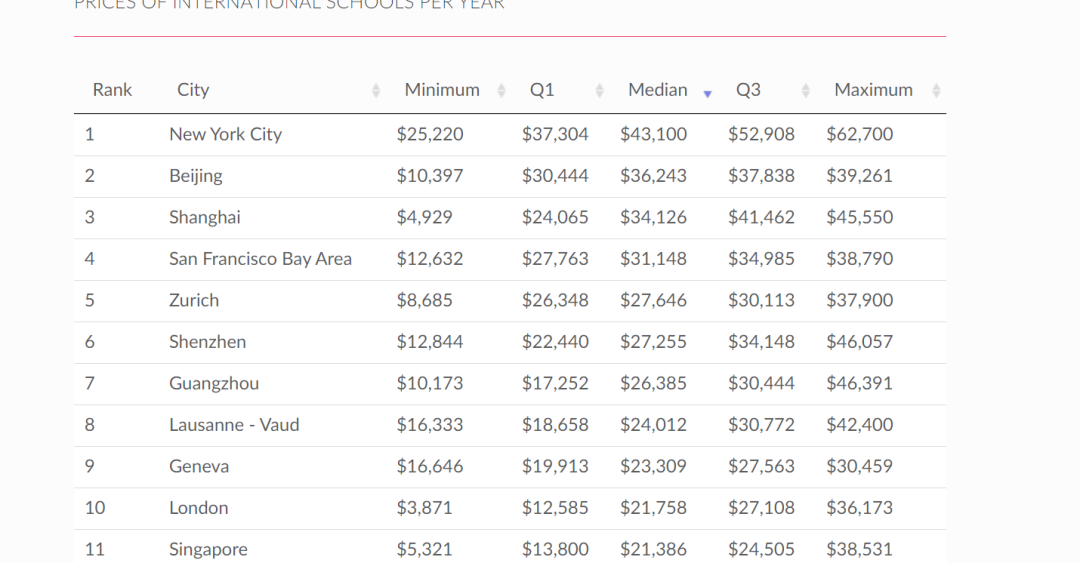The width and height of the screenshot is (1080, 563).
Task: Click the Shanghai row entry
Action: (205, 217)
